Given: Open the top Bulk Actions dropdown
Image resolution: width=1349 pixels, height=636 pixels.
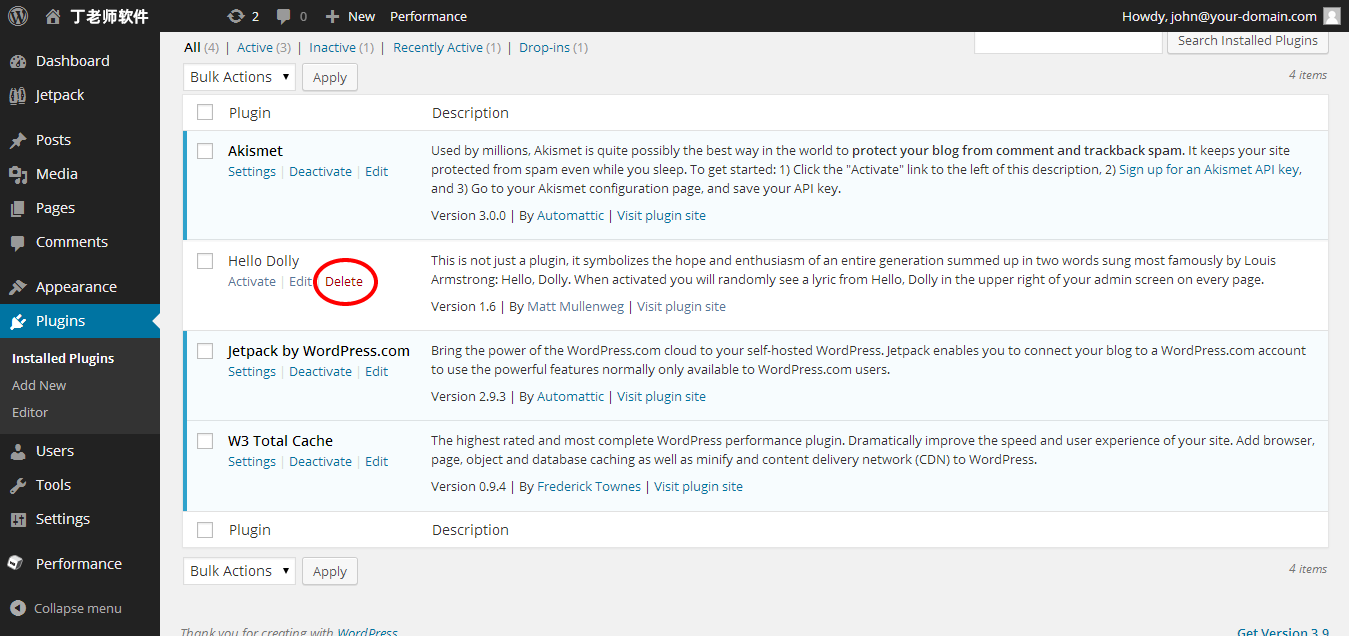Looking at the screenshot, I should point(239,77).
